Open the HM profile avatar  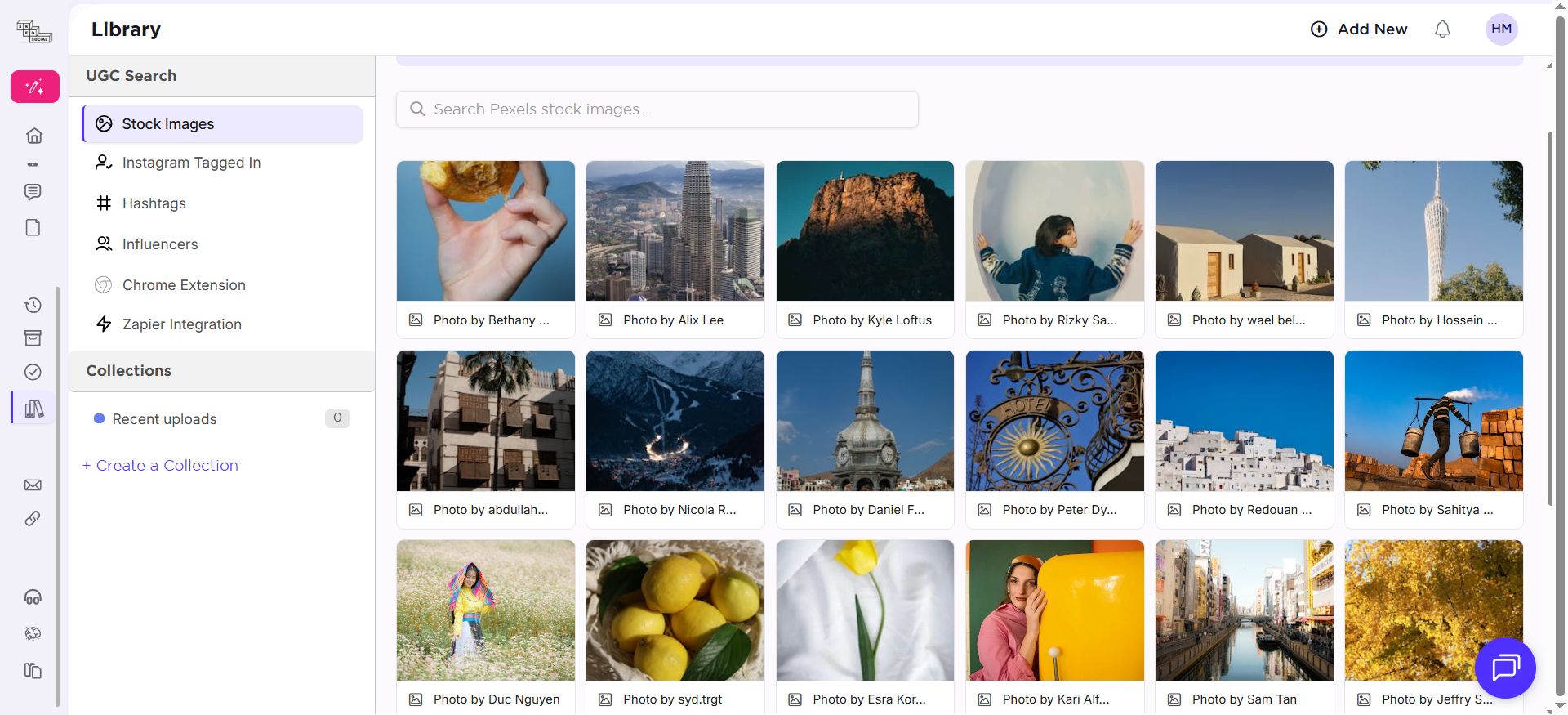point(1502,29)
